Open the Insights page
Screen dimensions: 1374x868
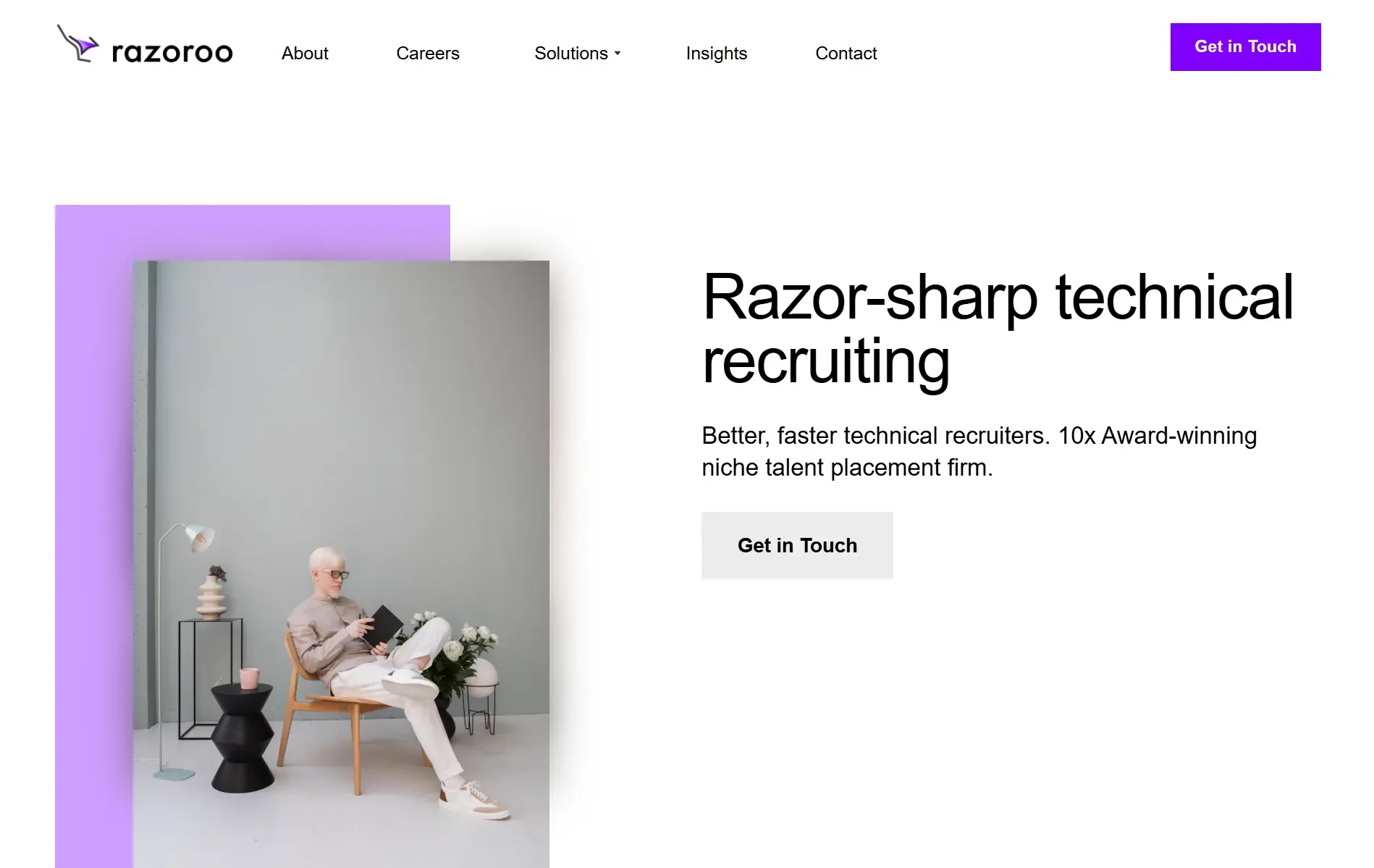717,54
